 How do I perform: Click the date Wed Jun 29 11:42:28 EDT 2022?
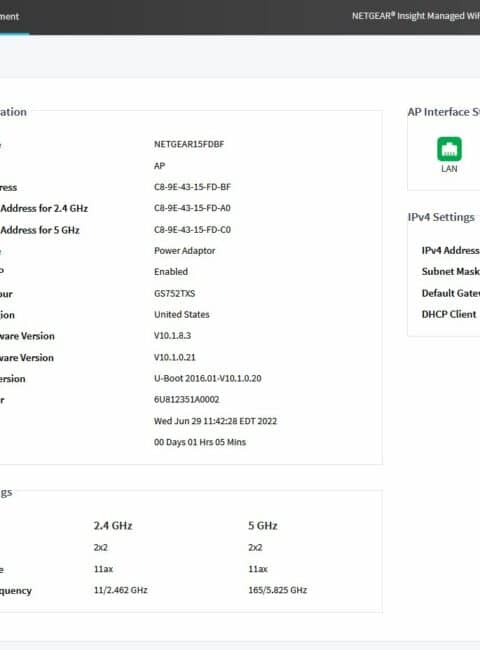tap(215, 421)
